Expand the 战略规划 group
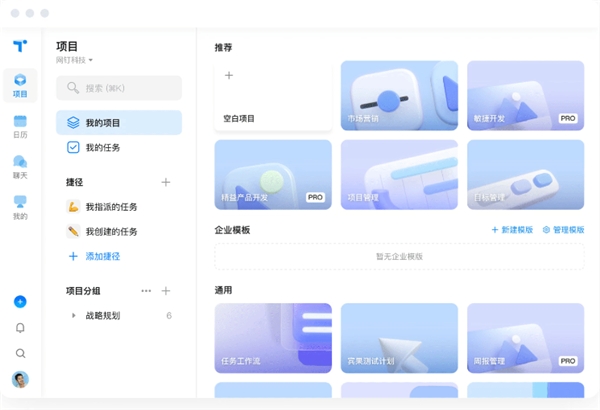The image size is (600, 410). click(x=73, y=315)
